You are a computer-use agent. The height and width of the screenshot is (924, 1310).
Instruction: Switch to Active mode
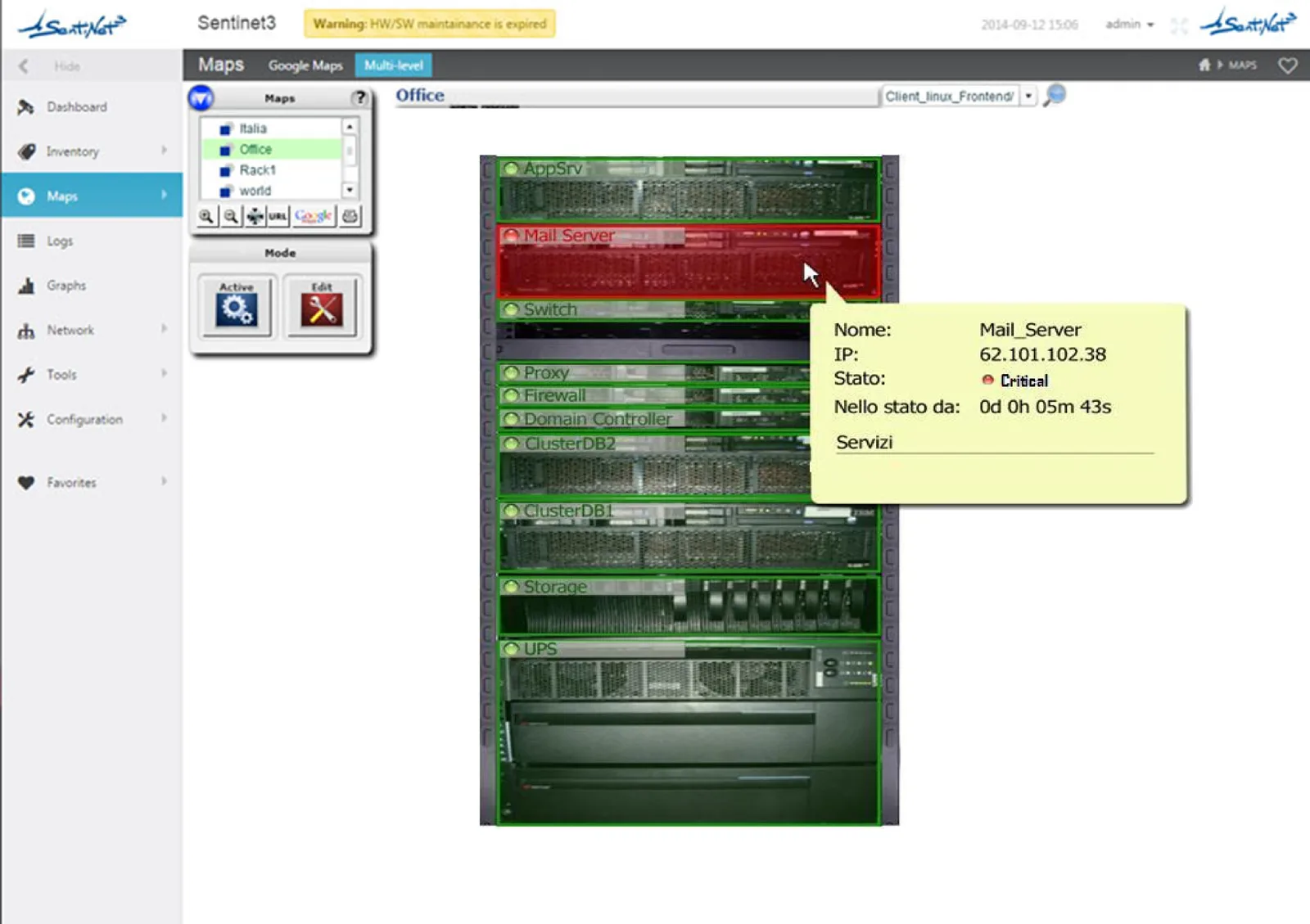pyautogui.click(x=237, y=305)
